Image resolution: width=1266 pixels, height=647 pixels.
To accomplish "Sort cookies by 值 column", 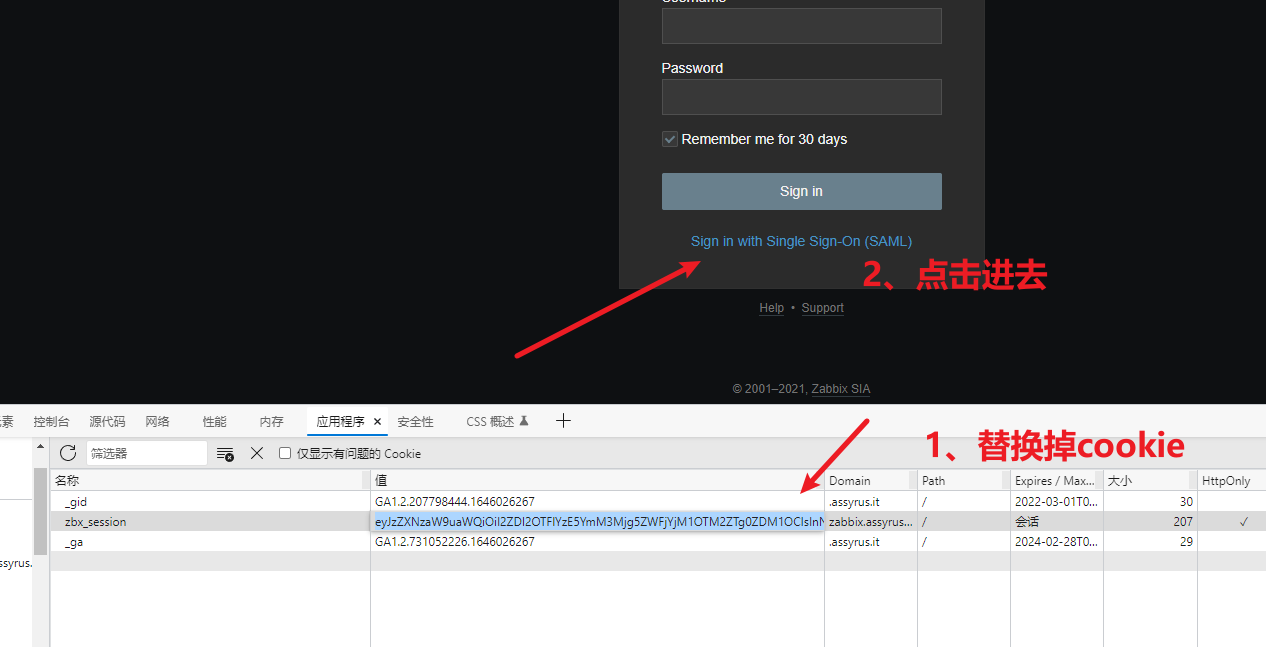I will point(597,480).
